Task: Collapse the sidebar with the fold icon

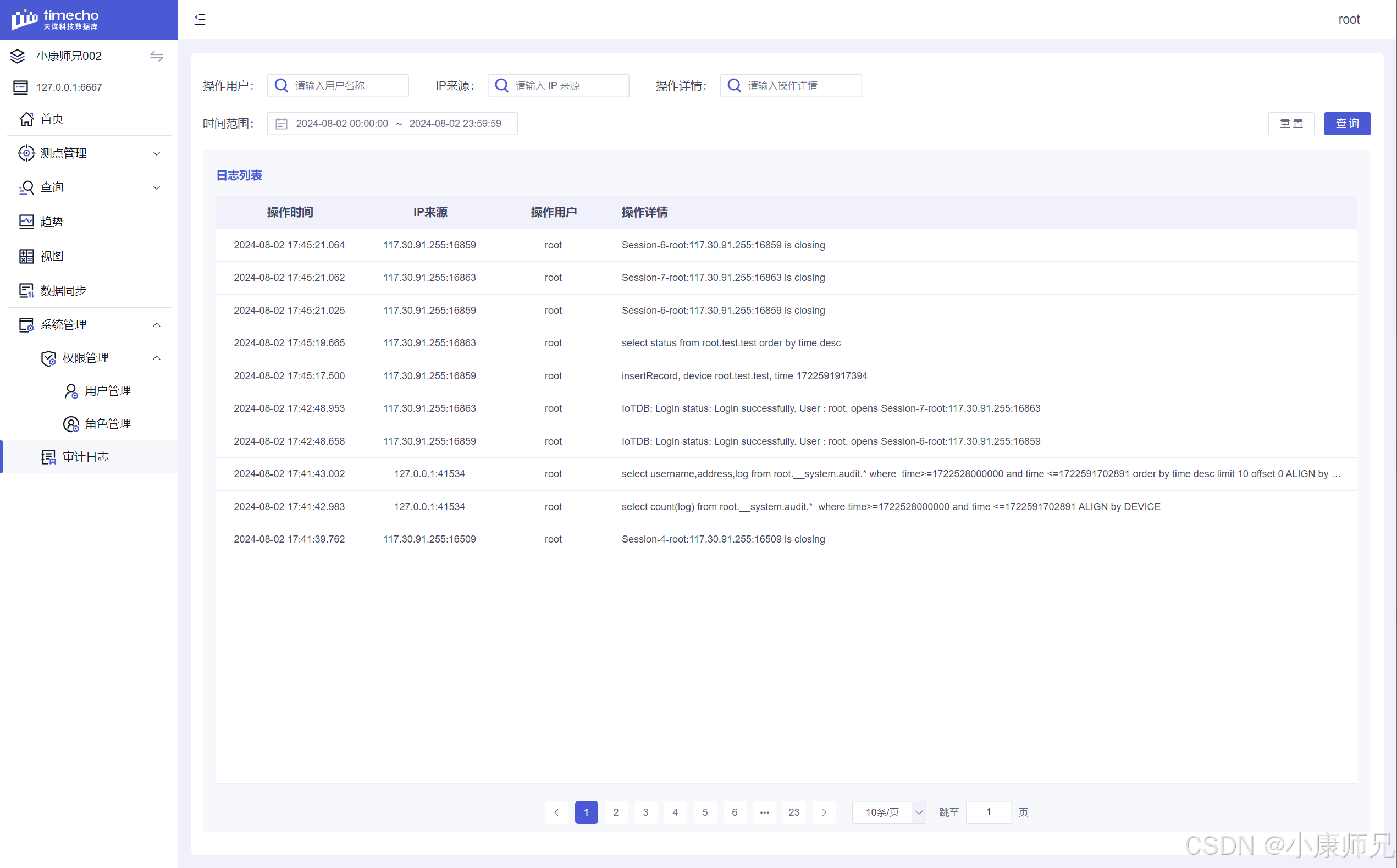Action: pos(200,20)
